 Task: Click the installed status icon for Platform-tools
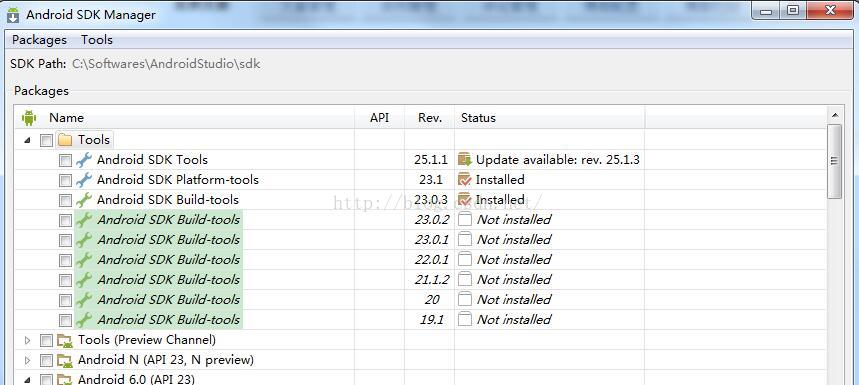pyautogui.click(x=465, y=180)
